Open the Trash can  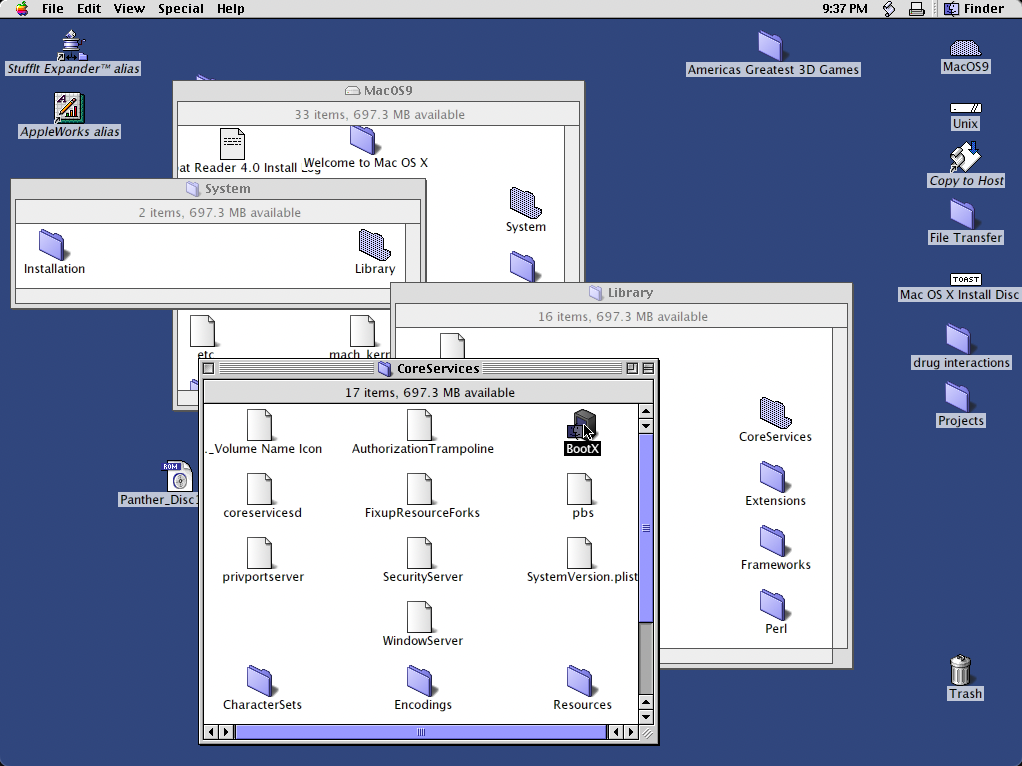pyautogui.click(x=963, y=672)
